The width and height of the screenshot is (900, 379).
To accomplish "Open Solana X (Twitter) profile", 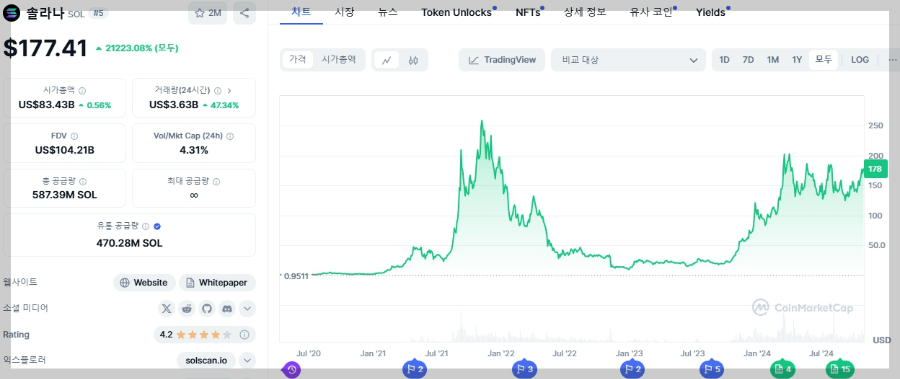I will [x=166, y=309].
